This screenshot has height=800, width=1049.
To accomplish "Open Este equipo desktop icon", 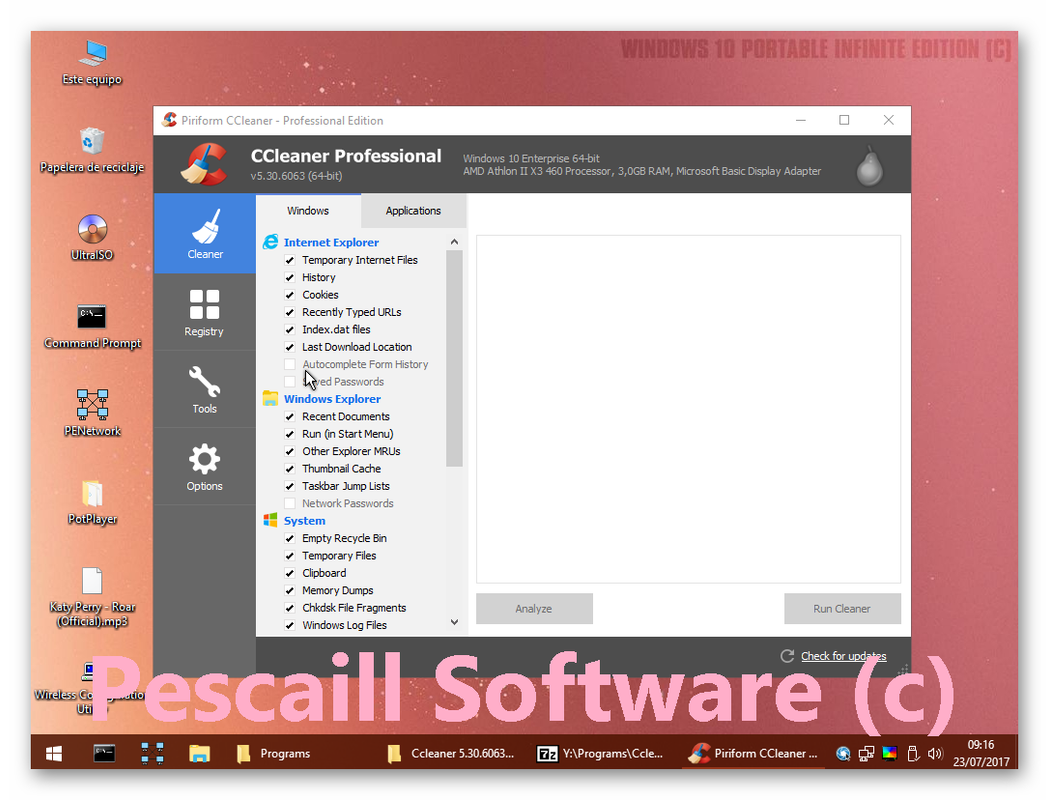I will click(92, 63).
